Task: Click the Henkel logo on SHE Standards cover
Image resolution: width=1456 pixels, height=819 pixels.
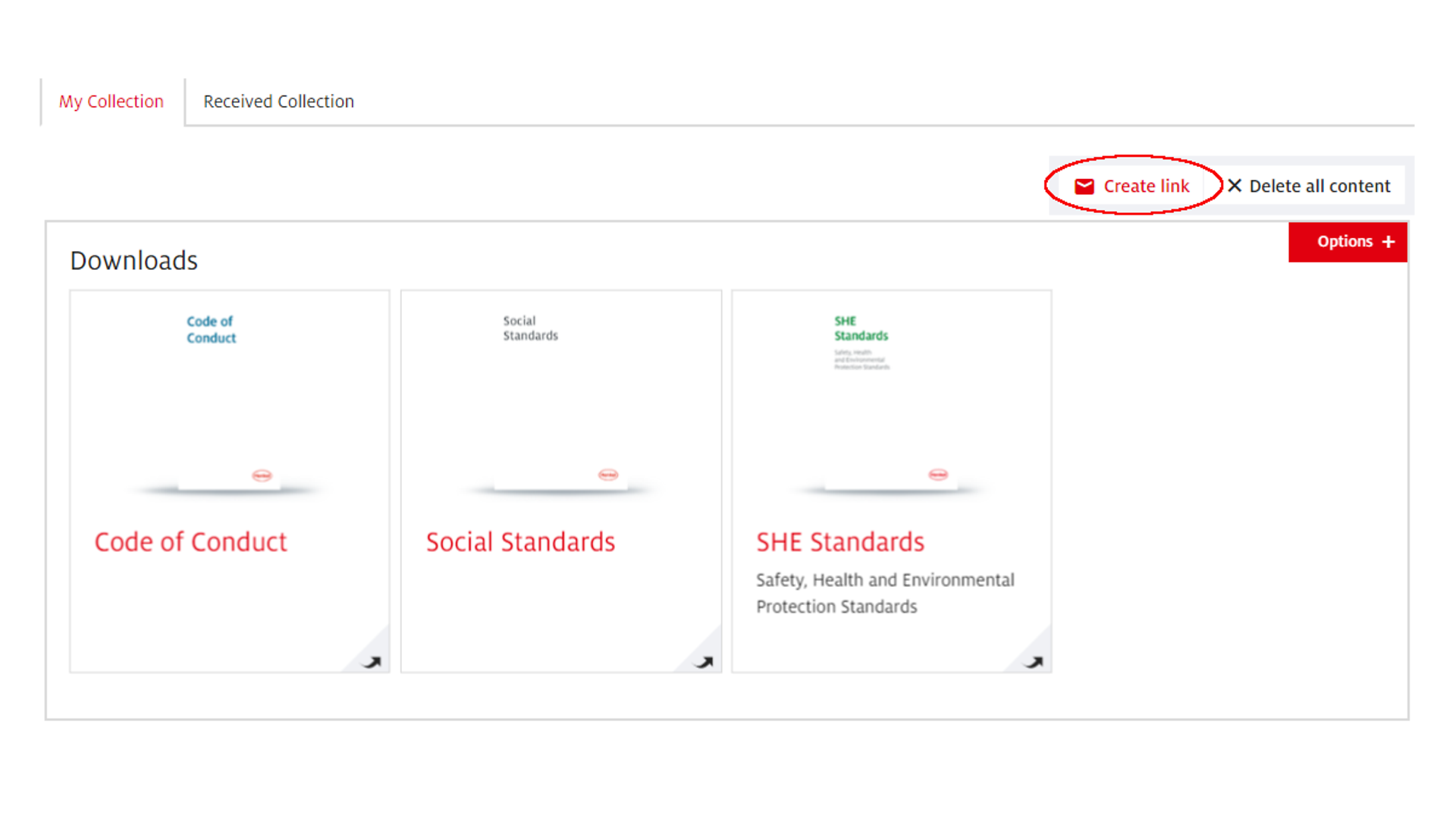Action: click(938, 475)
